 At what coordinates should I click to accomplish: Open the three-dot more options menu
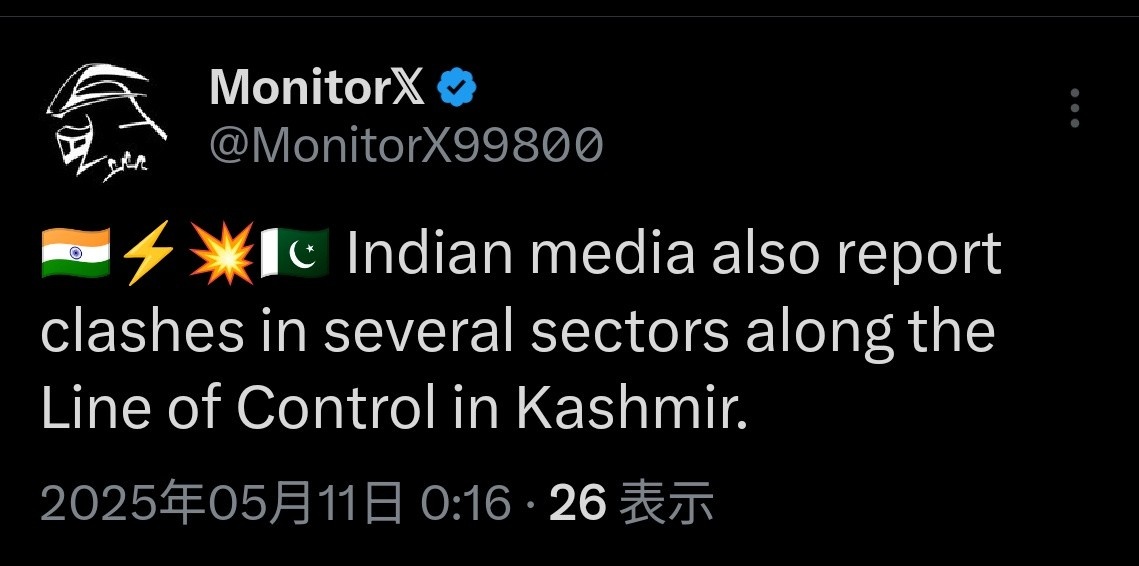tap(1074, 108)
